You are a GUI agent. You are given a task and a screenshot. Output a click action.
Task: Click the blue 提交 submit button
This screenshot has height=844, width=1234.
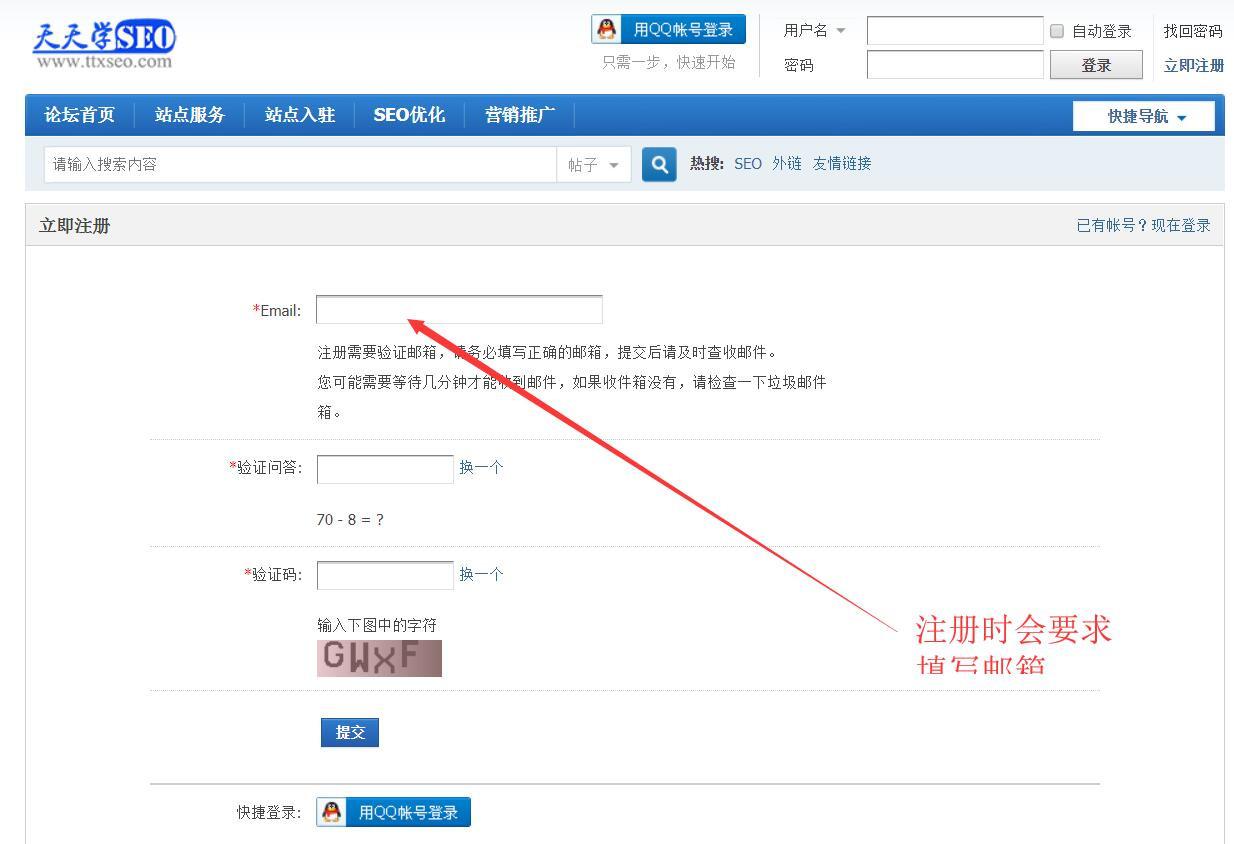tap(349, 731)
